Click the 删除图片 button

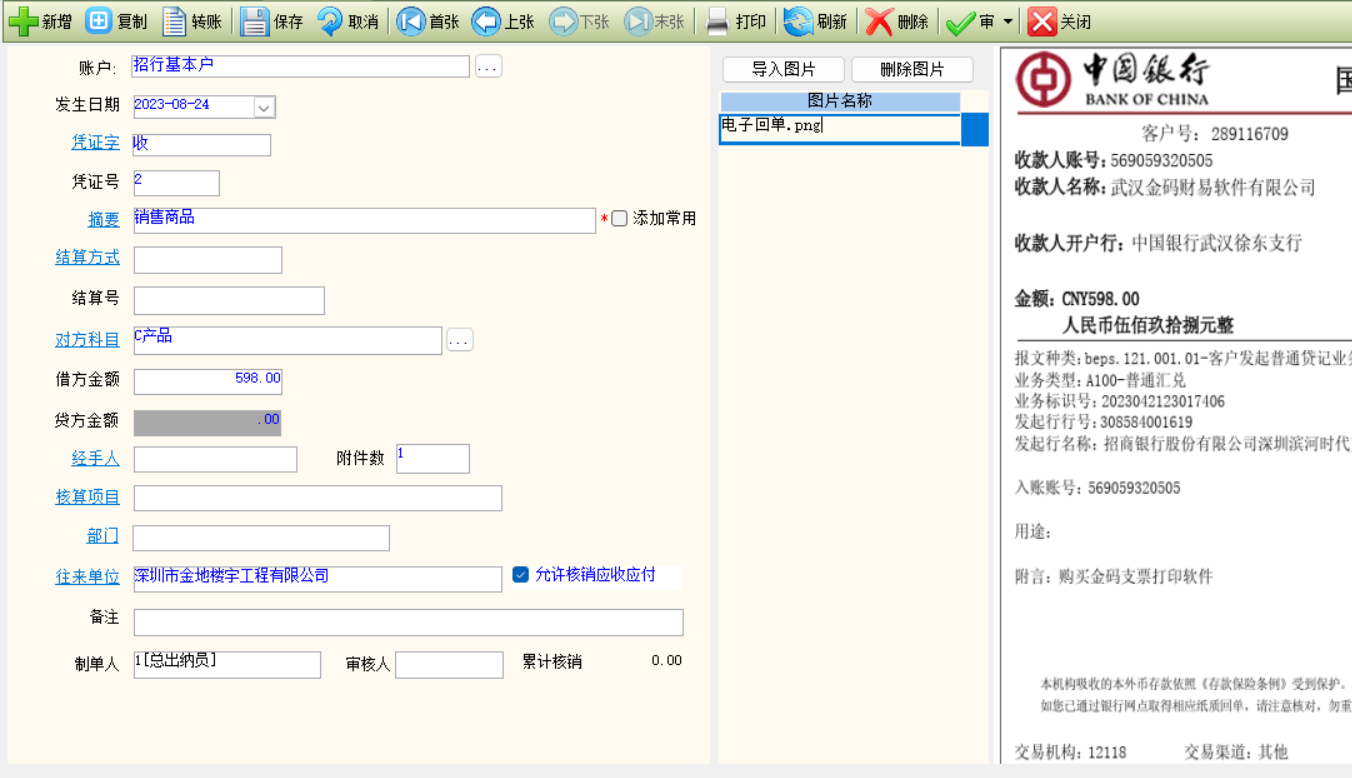pos(911,69)
